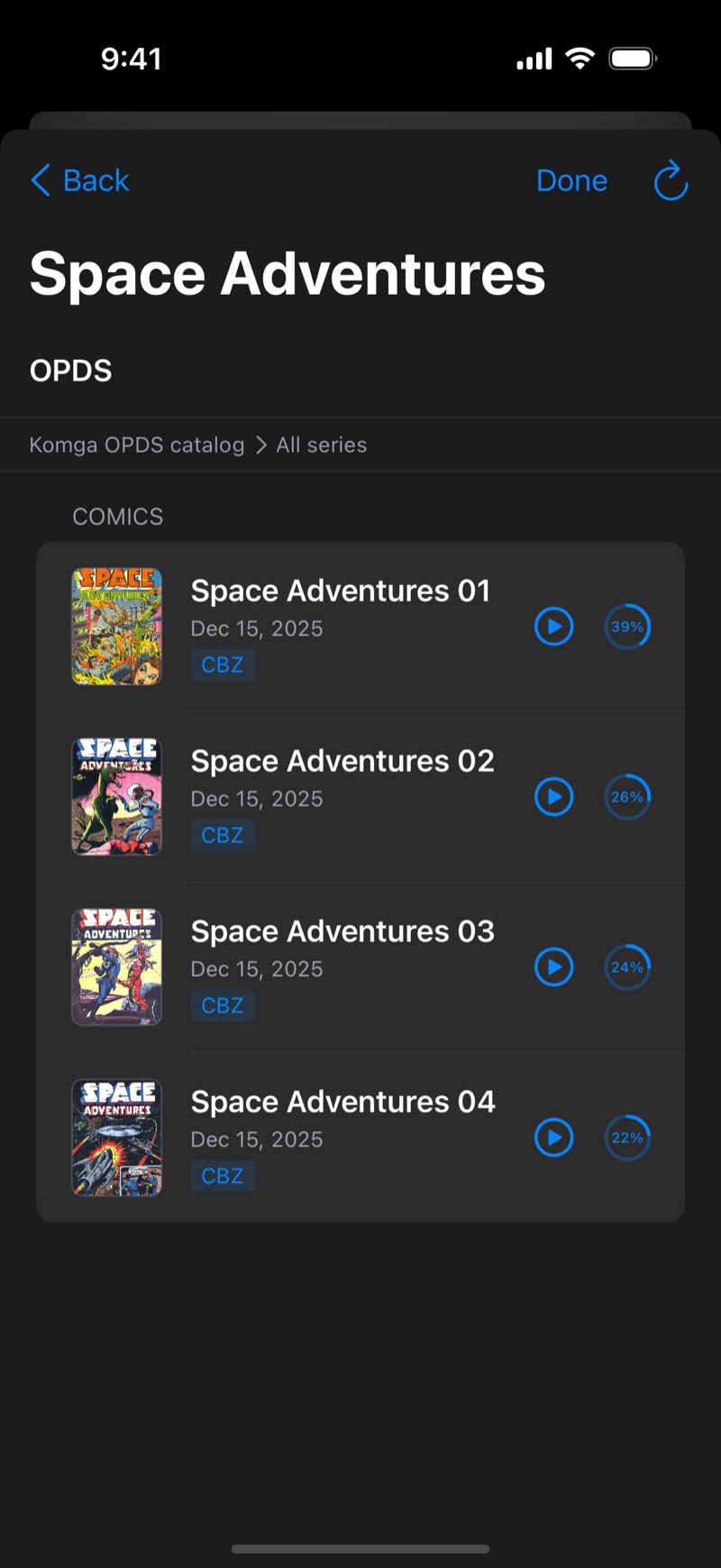
Task: Tap the 39% progress ring
Action: coord(627,627)
